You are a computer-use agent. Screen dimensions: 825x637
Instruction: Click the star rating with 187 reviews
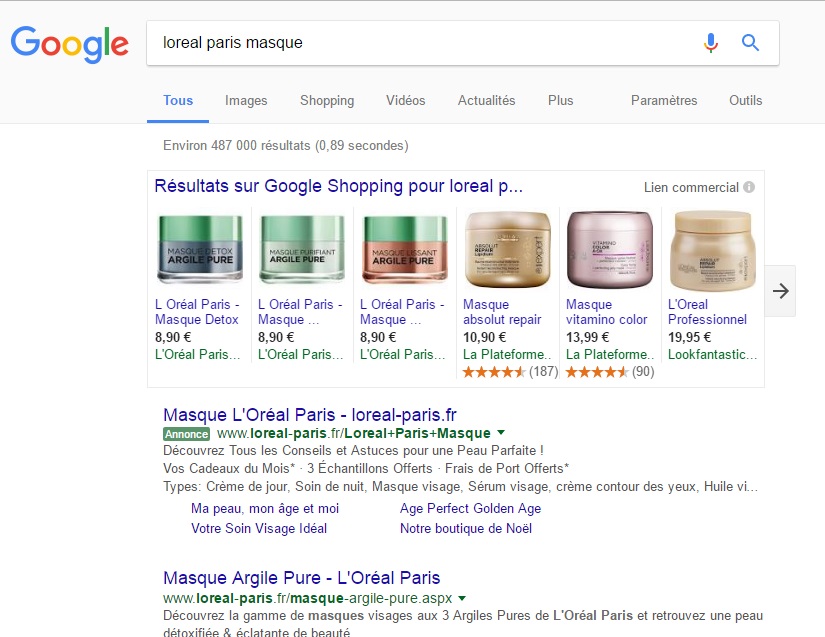click(x=494, y=372)
